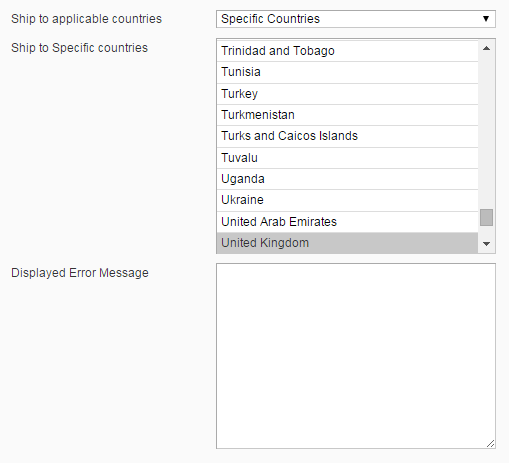Select Uganda in the country list
Screen dimensions: 509x463
point(347,179)
